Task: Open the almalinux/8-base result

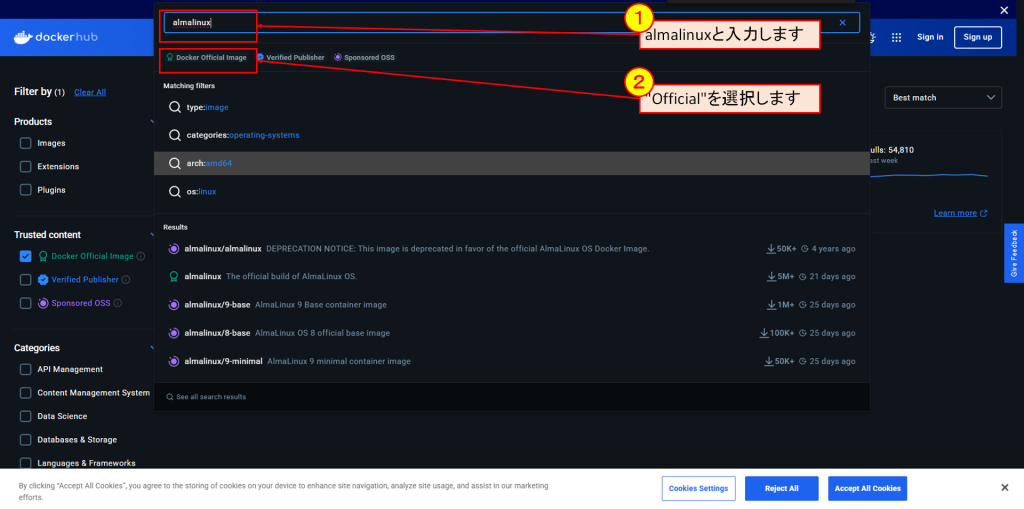Action: [511, 333]
